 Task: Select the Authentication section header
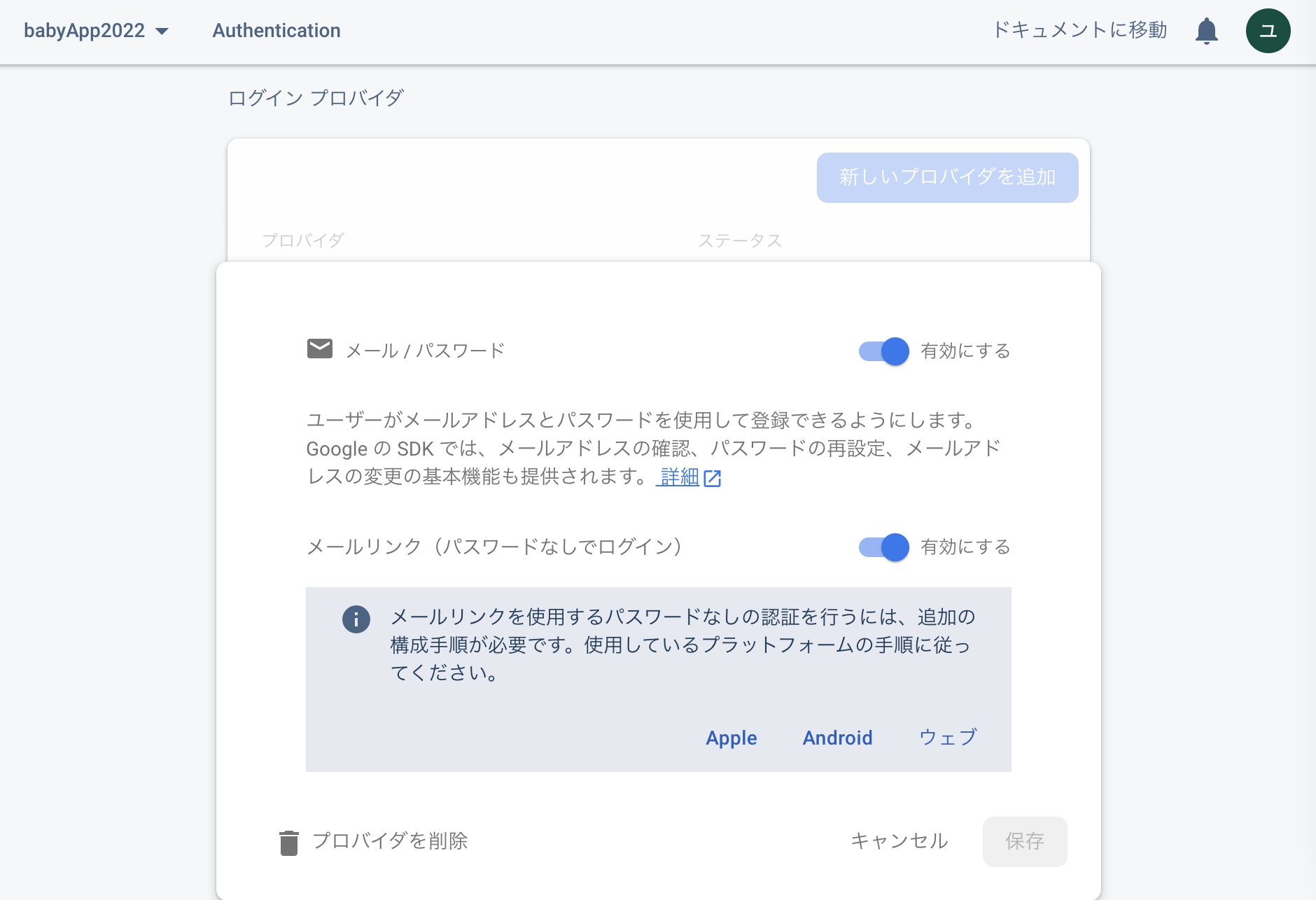pos(276,30)
